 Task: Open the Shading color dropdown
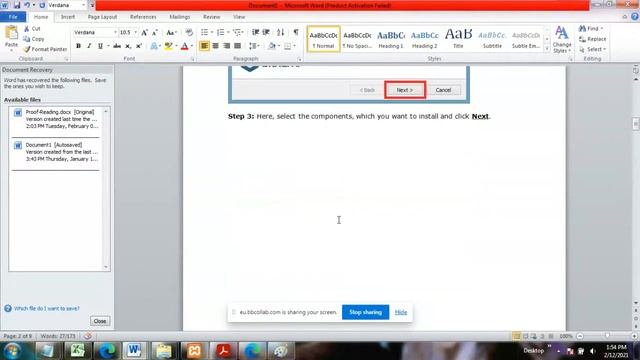click(x=279, y=46)
